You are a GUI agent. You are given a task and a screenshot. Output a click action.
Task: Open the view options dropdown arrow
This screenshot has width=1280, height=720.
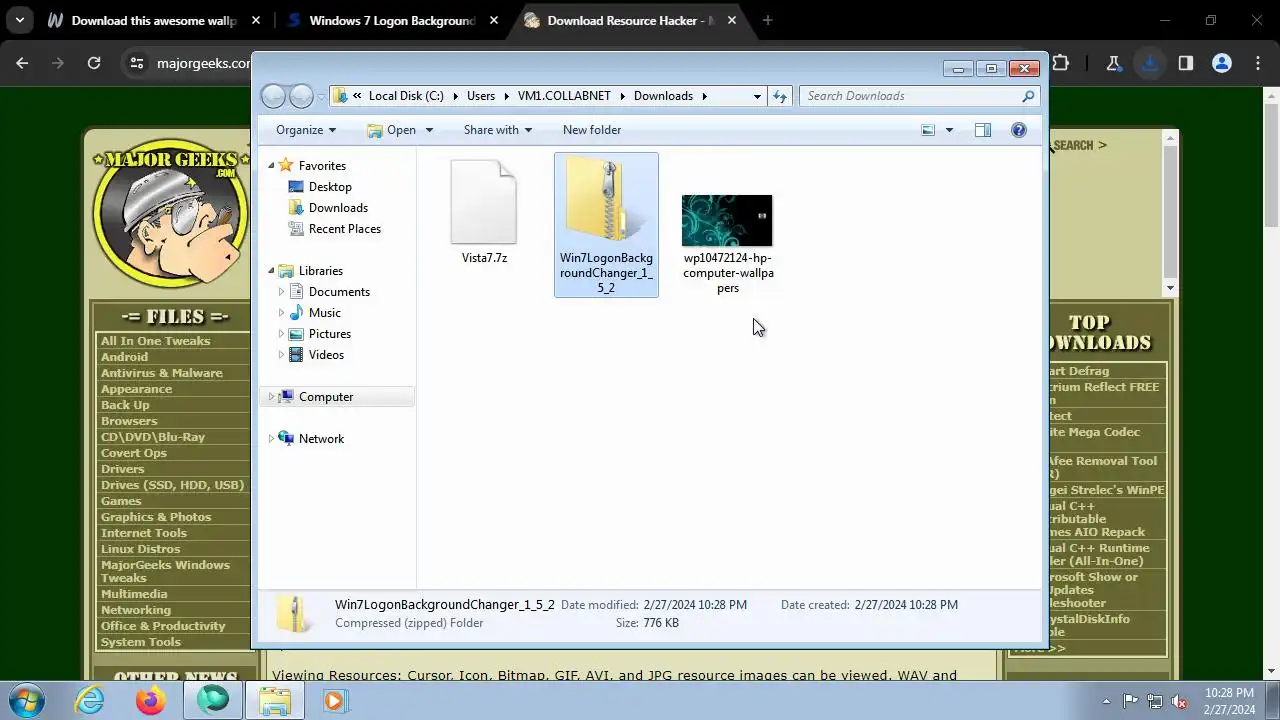[949, 130]
